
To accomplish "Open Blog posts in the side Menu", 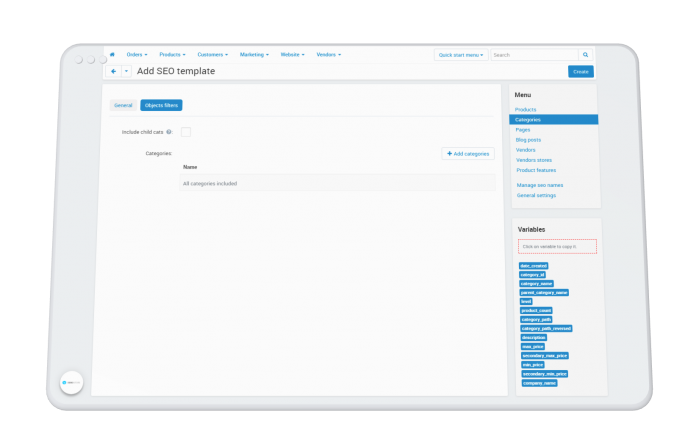I will click(x=528, y=140).
